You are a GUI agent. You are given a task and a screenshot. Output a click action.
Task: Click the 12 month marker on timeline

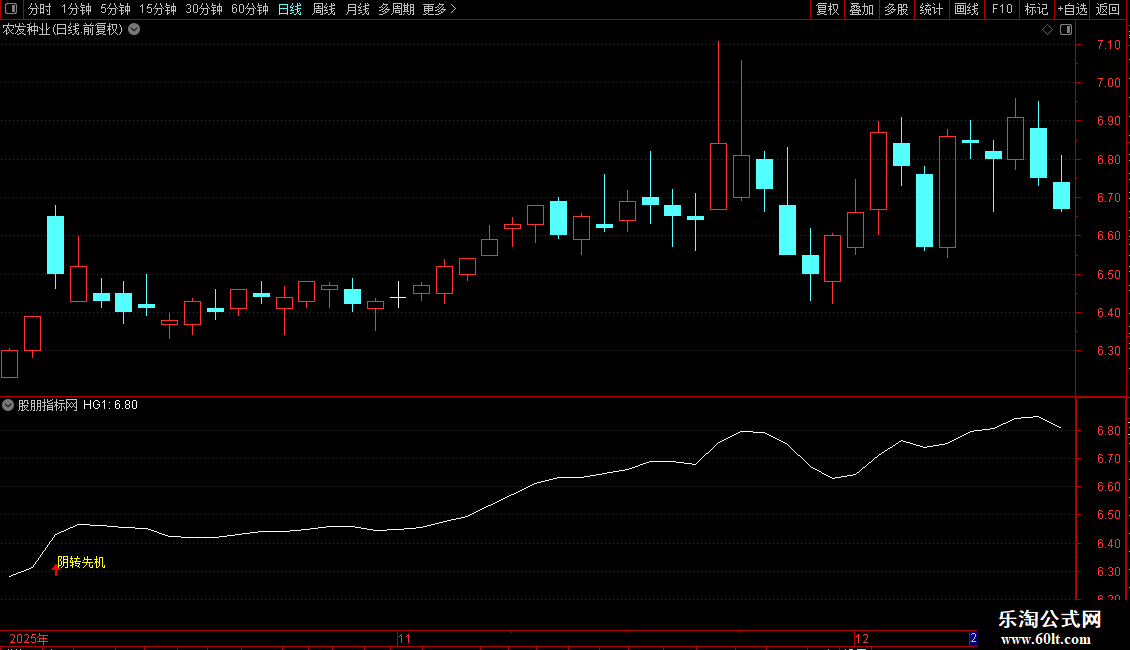[x=862, y=638]
